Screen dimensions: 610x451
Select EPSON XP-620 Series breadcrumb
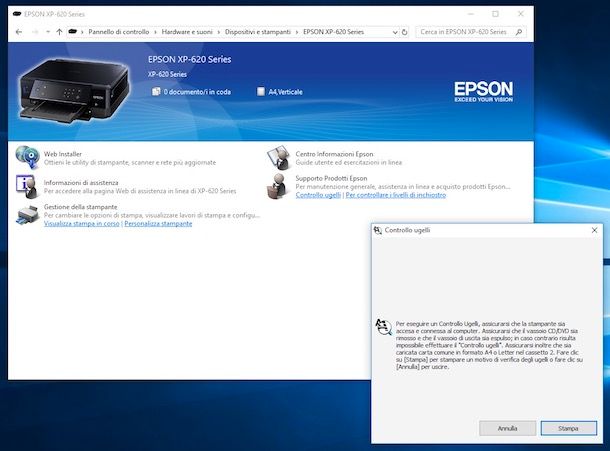(333, 32)
